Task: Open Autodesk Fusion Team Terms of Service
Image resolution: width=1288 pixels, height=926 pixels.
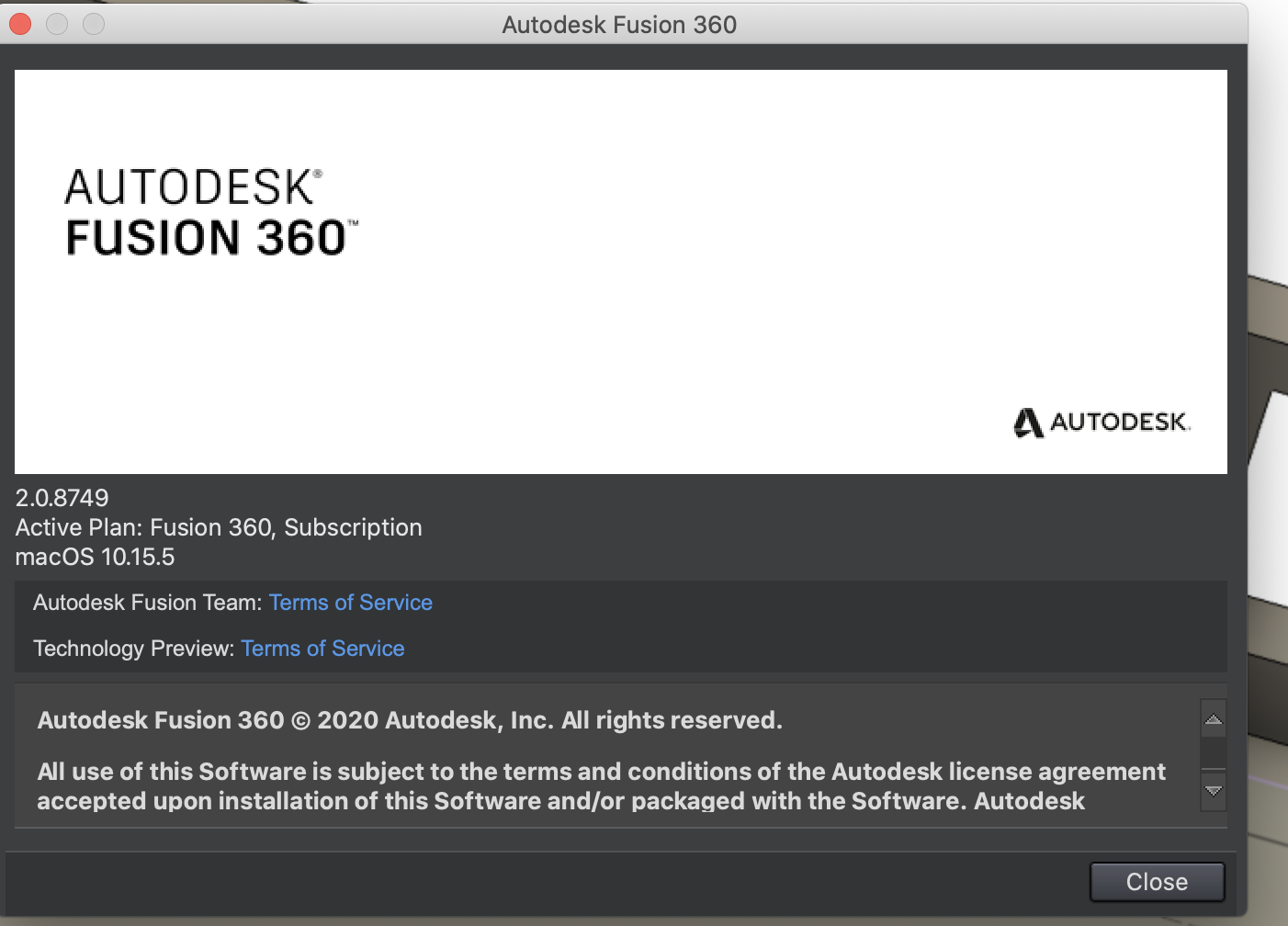Action: pos(350,602)
